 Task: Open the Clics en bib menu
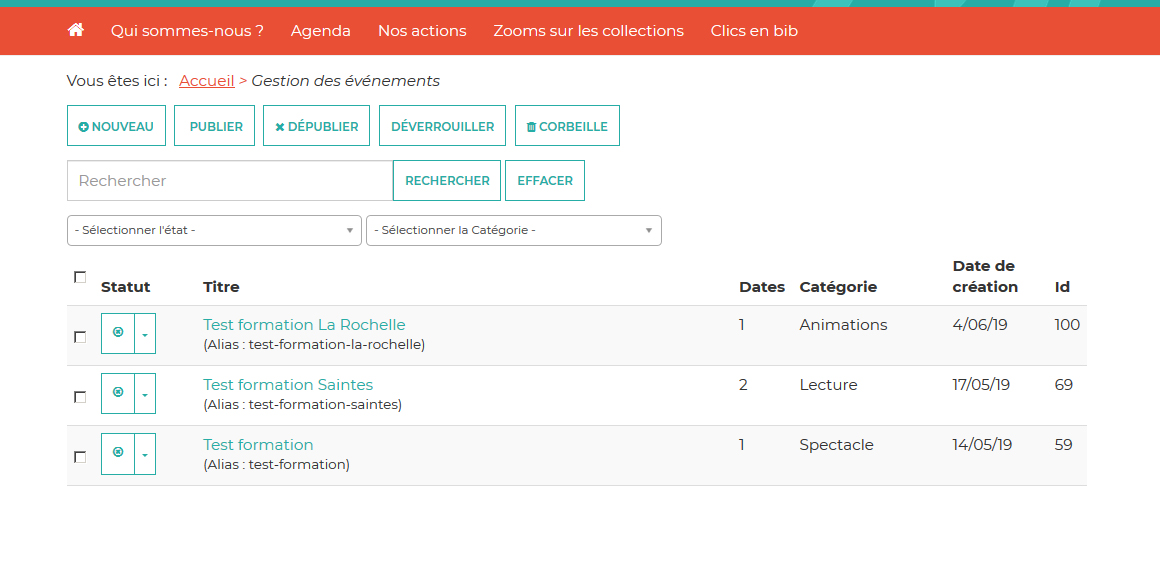755,31
